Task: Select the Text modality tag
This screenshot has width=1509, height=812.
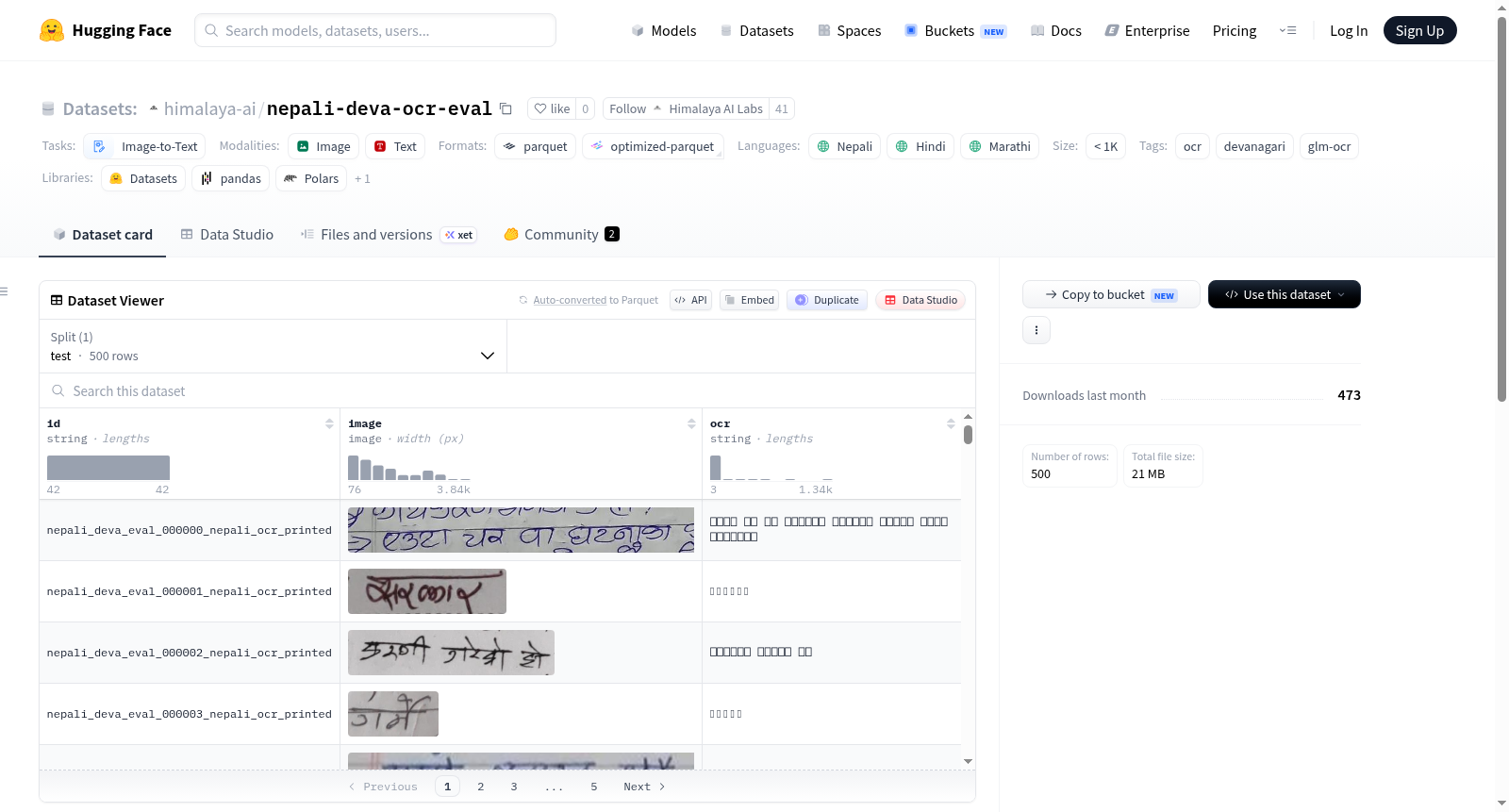Action: [395, 146]
